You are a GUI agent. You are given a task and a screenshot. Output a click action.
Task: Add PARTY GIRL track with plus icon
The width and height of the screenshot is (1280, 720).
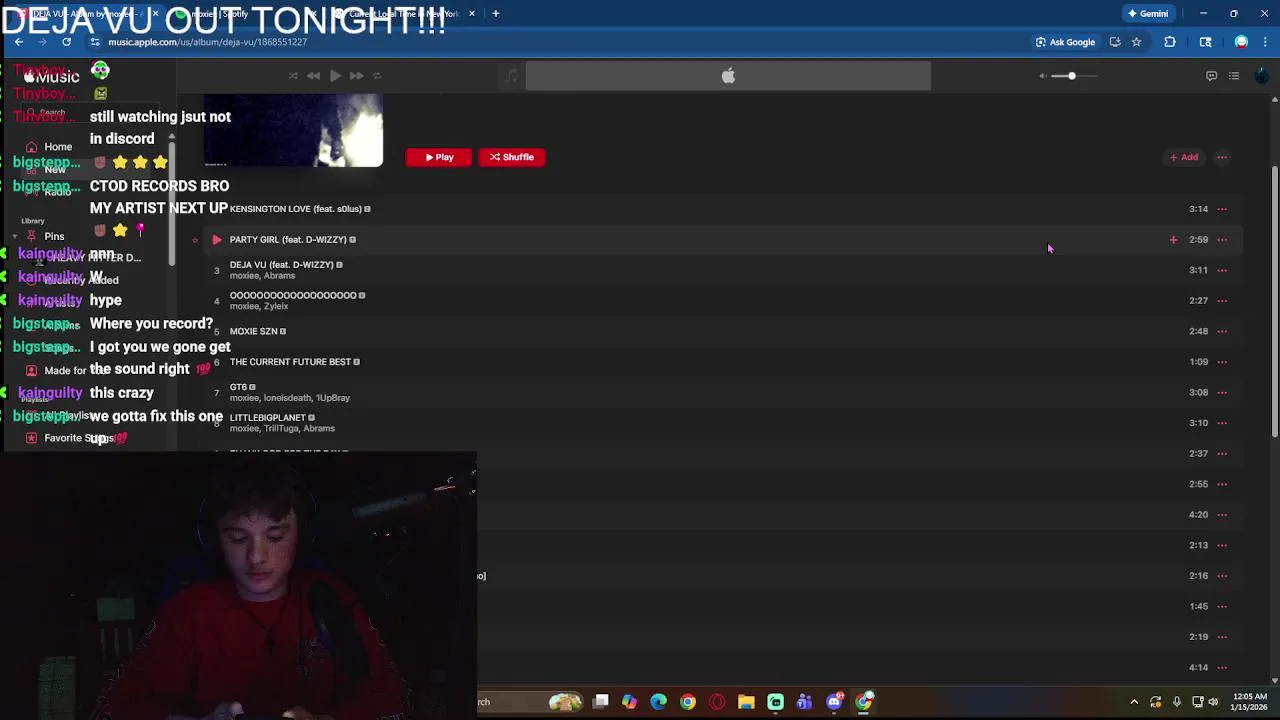point(1173,240)
